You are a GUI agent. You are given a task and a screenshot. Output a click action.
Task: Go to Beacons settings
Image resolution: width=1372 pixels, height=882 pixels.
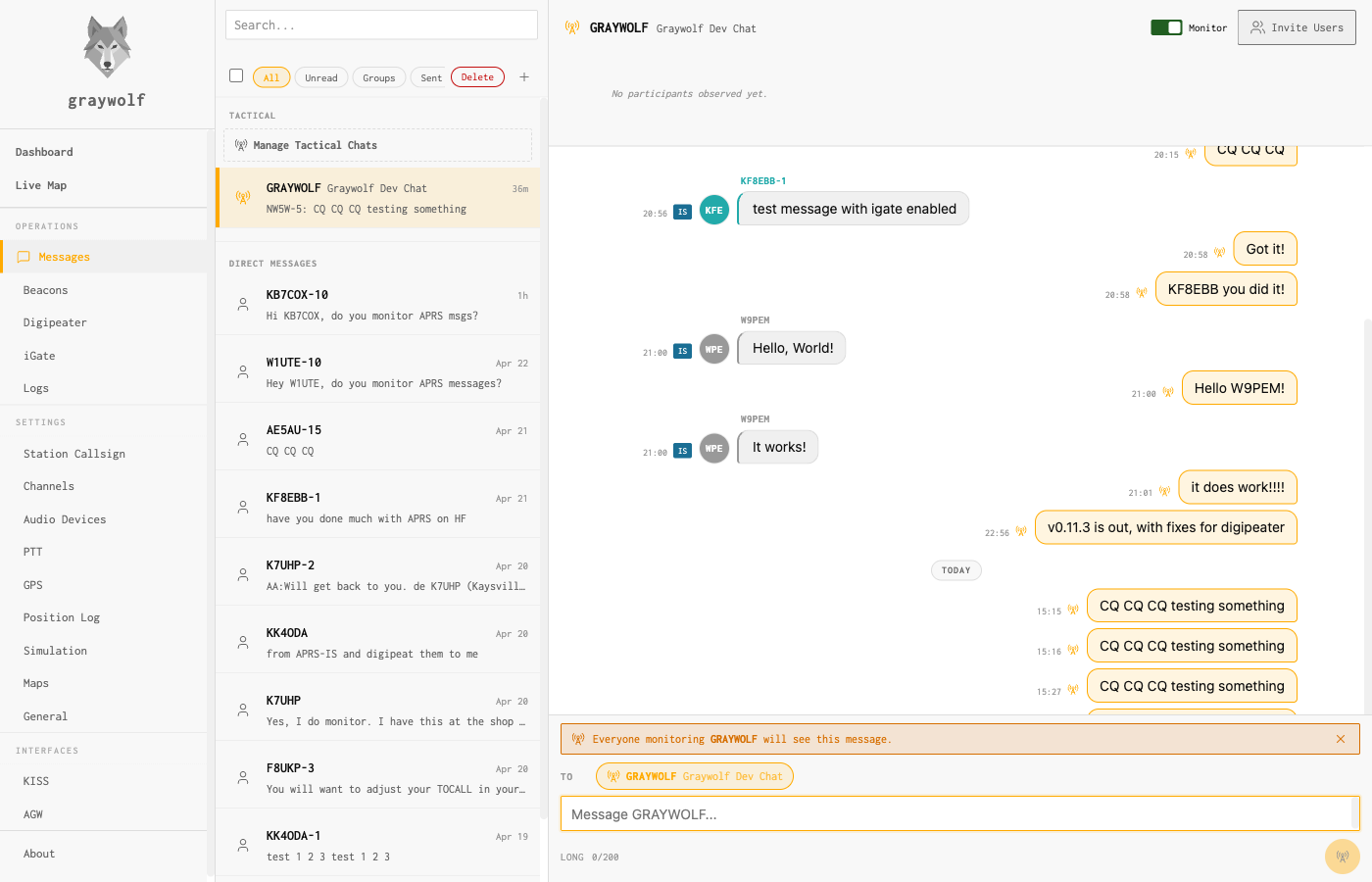[104, 290]
